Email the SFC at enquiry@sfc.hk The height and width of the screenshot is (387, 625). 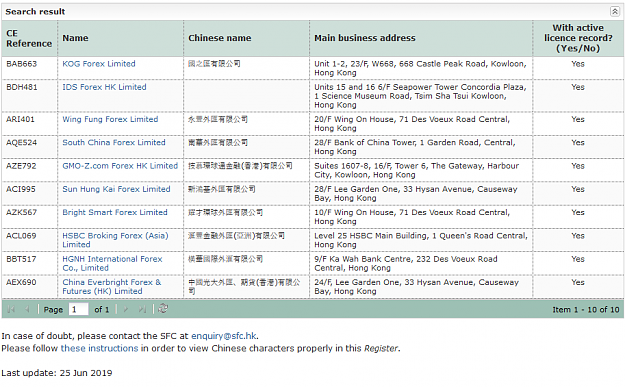224,336
